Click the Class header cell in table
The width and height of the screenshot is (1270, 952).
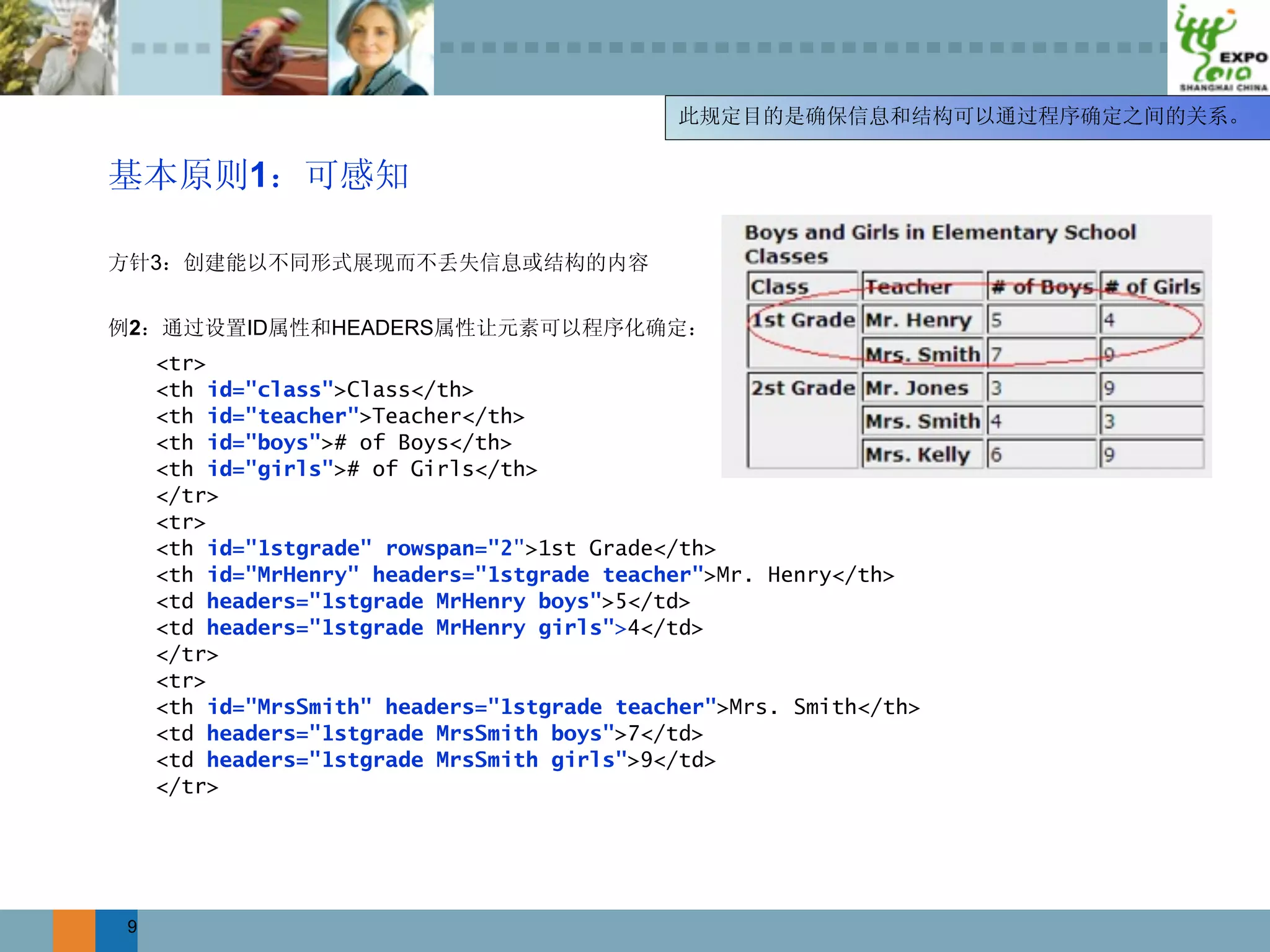[801, 286]
